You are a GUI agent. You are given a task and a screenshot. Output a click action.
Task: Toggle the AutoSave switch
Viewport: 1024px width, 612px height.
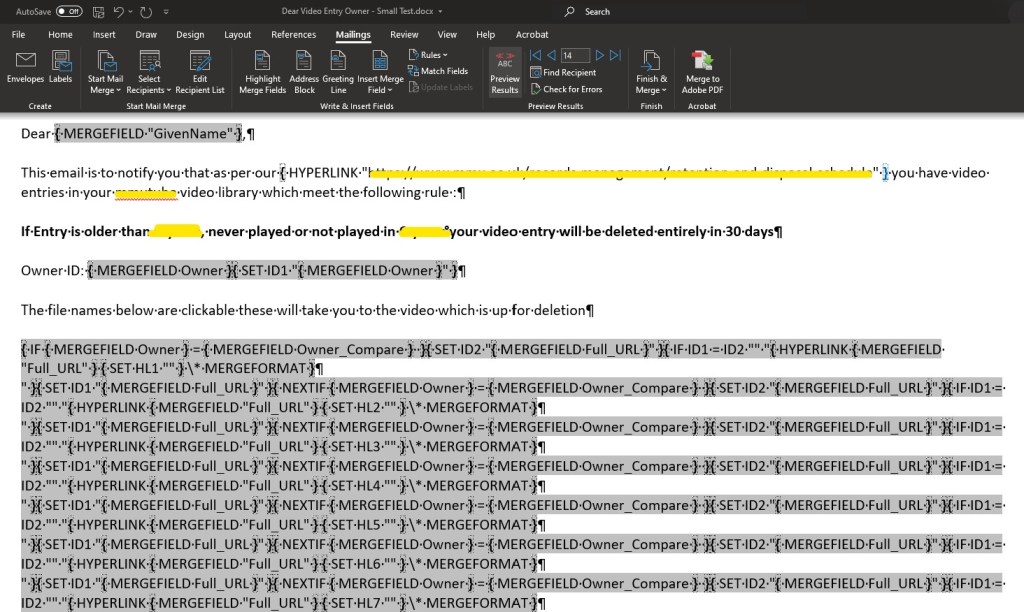(x=69, y=12)
